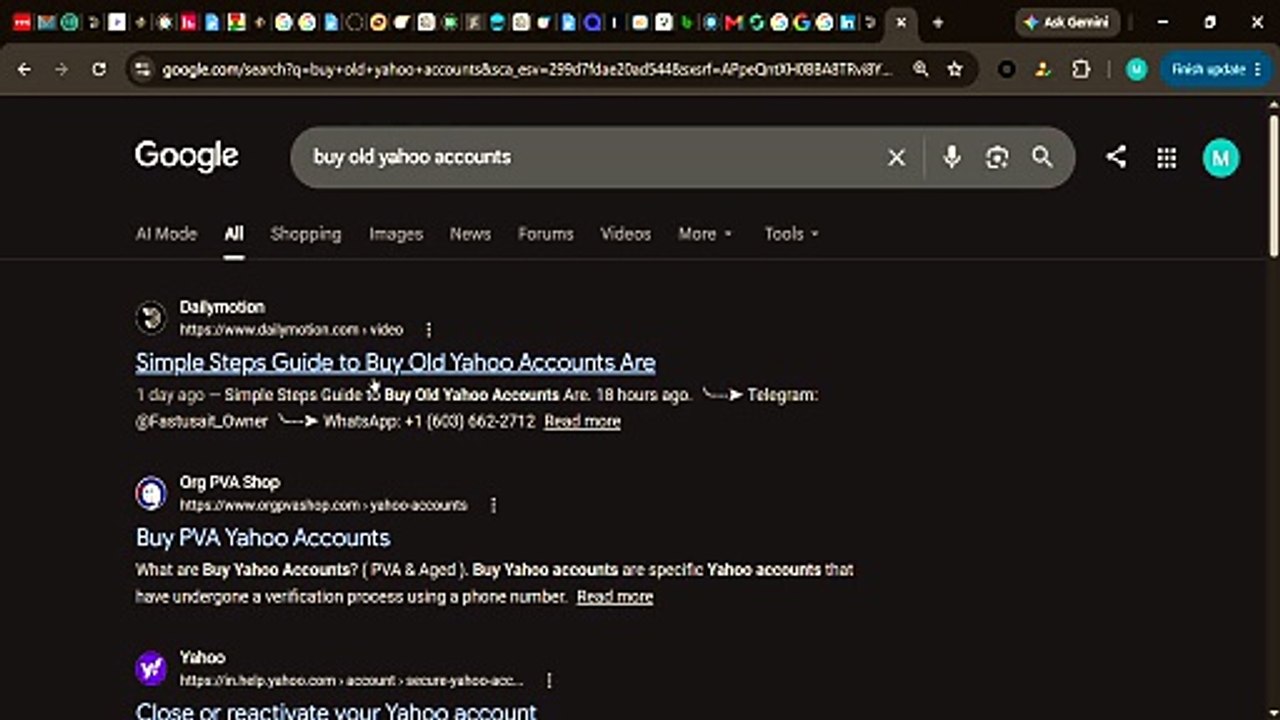
Task: Switch to the LinkedIn tab
Action: pos(848,22)
